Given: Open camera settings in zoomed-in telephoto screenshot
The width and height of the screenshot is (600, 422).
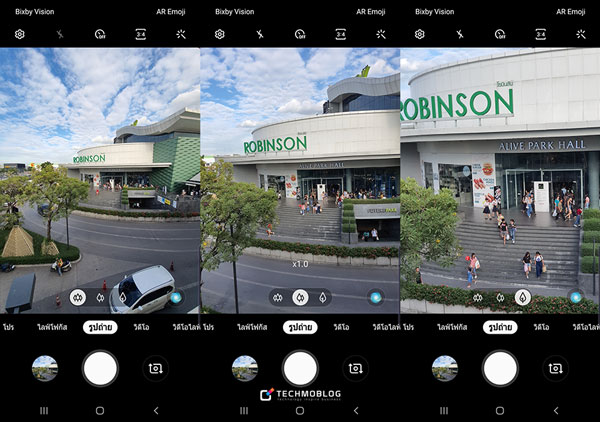Looking at the screenshot, I should pyautogui.click(x=420, y=34).
